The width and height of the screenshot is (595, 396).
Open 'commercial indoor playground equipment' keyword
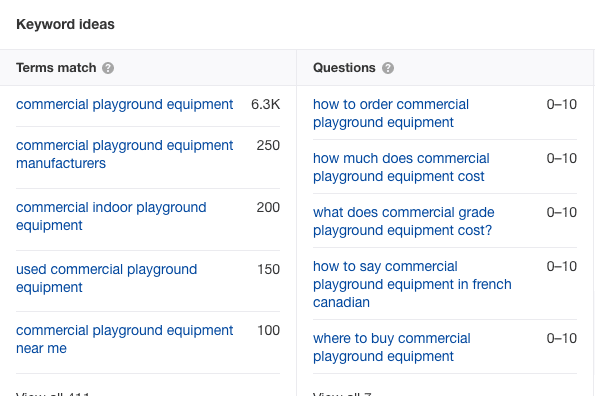[x=111, y=216]
